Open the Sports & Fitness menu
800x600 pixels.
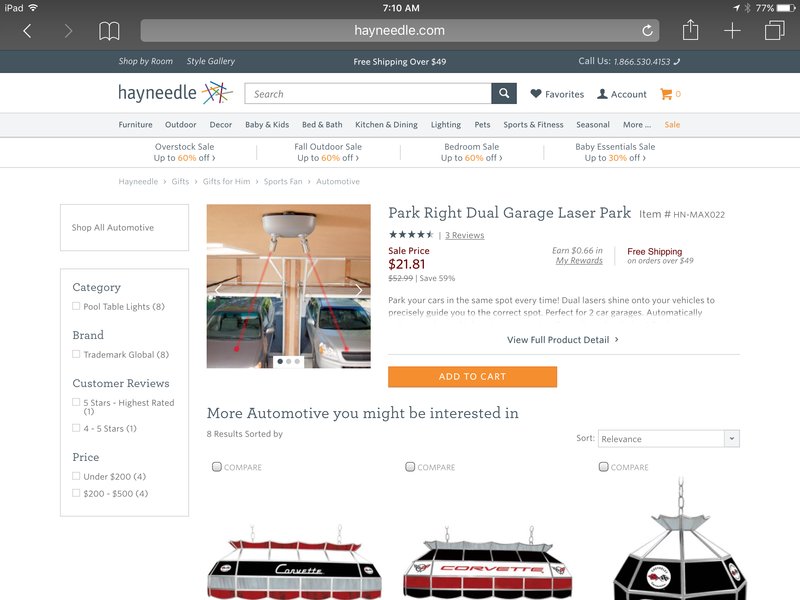pyautogui.click(x=533, y=124)
